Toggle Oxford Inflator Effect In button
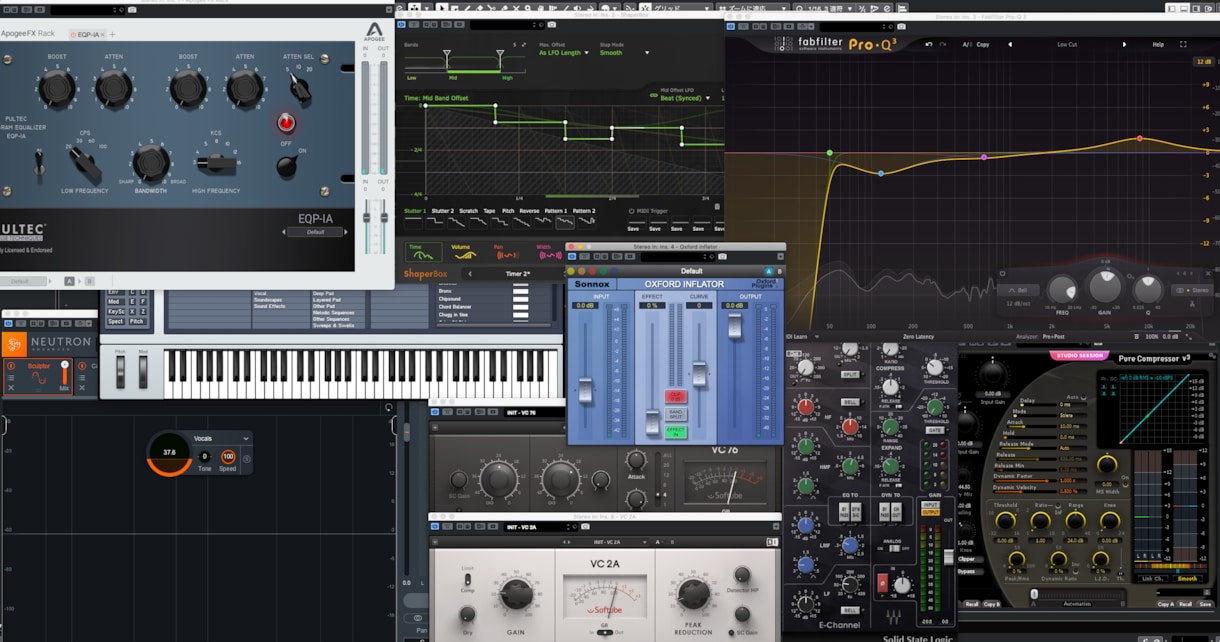1220x642 pixels. coord(676,431)
